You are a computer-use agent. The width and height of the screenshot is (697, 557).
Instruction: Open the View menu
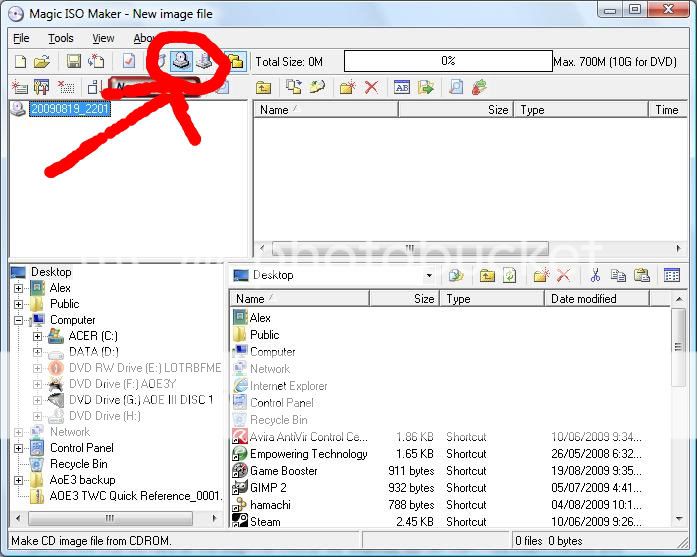click(103, 39)
